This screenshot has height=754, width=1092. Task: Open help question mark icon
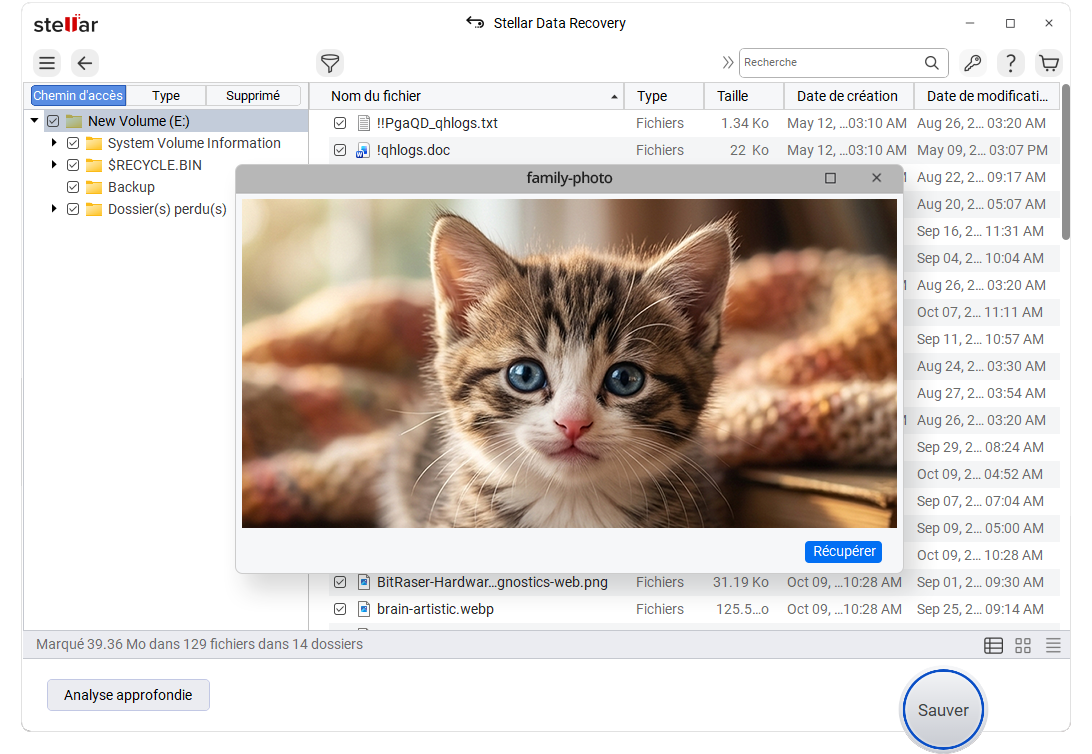(1011, 63)
